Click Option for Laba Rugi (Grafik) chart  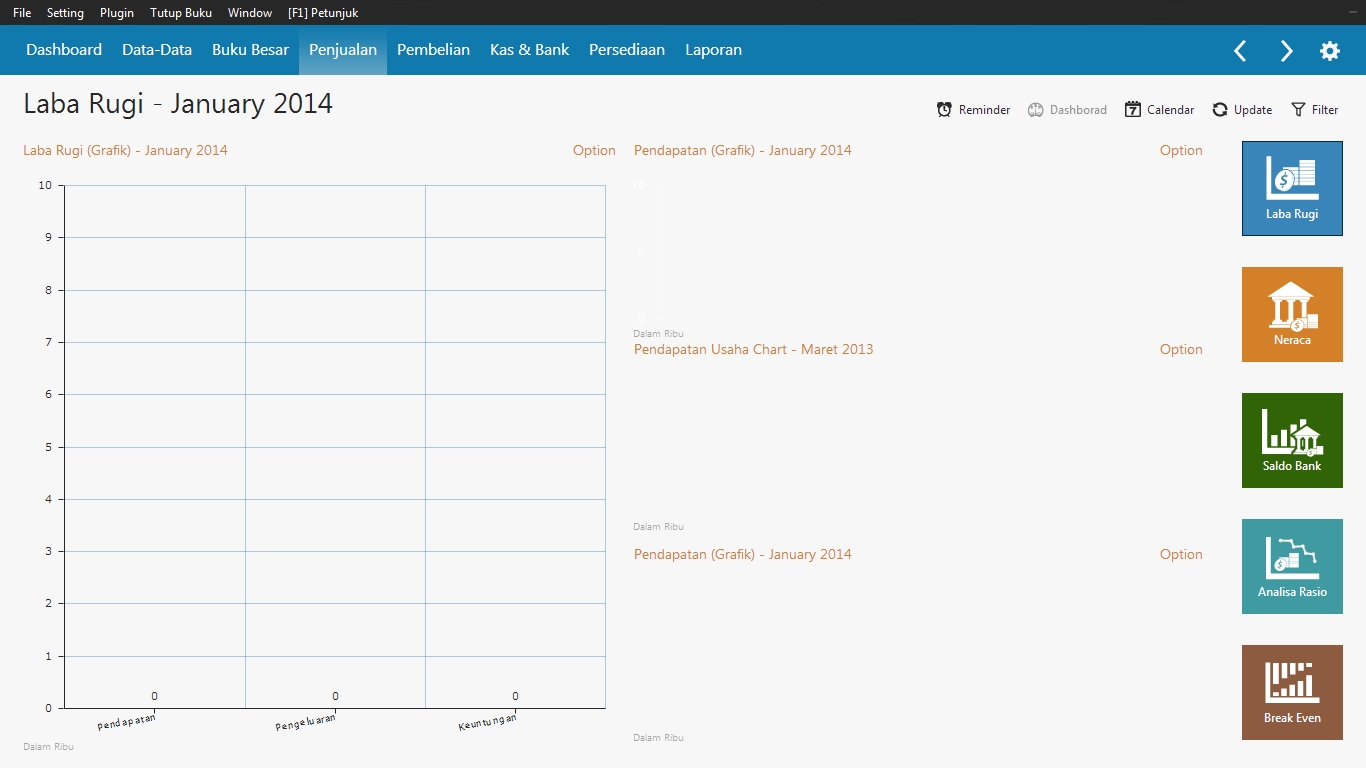pos(594,151)
